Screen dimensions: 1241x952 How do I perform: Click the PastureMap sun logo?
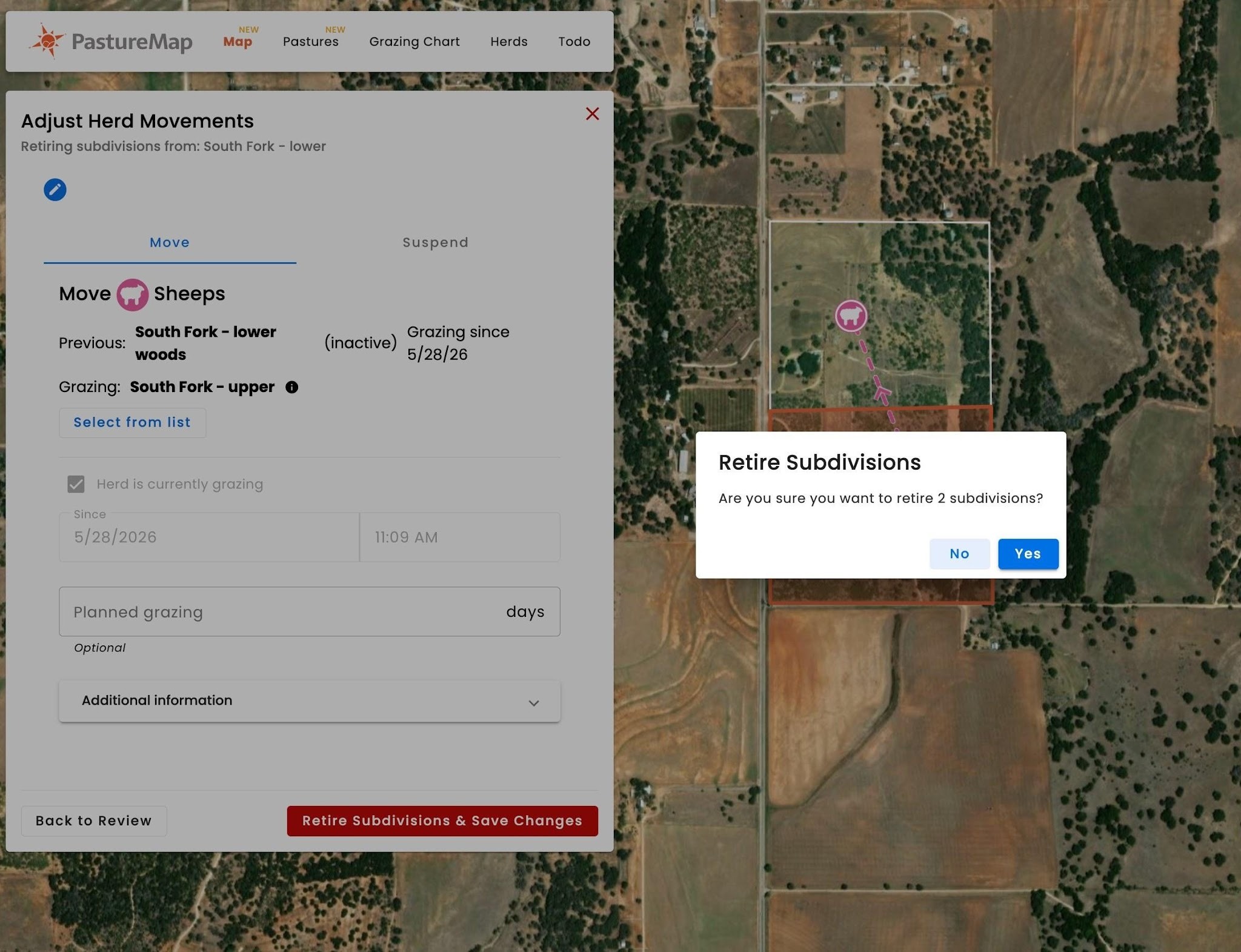[47, 41]
